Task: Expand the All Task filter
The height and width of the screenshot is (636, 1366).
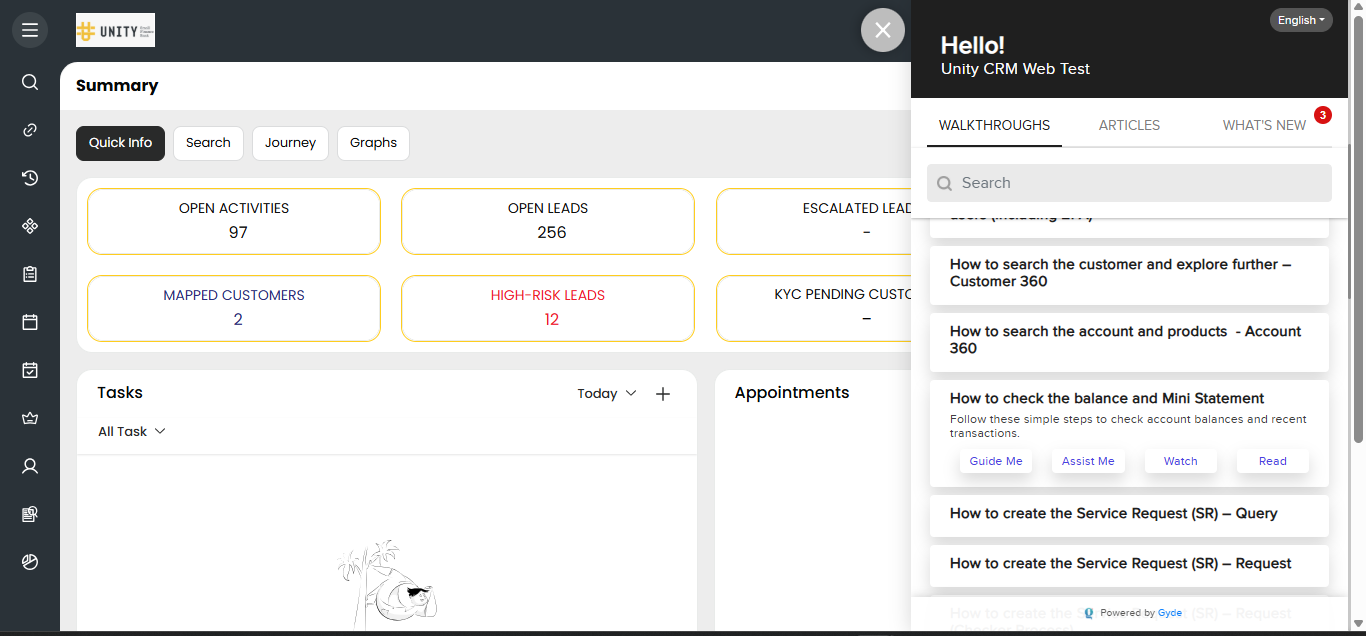Action: tap(131, 431)
